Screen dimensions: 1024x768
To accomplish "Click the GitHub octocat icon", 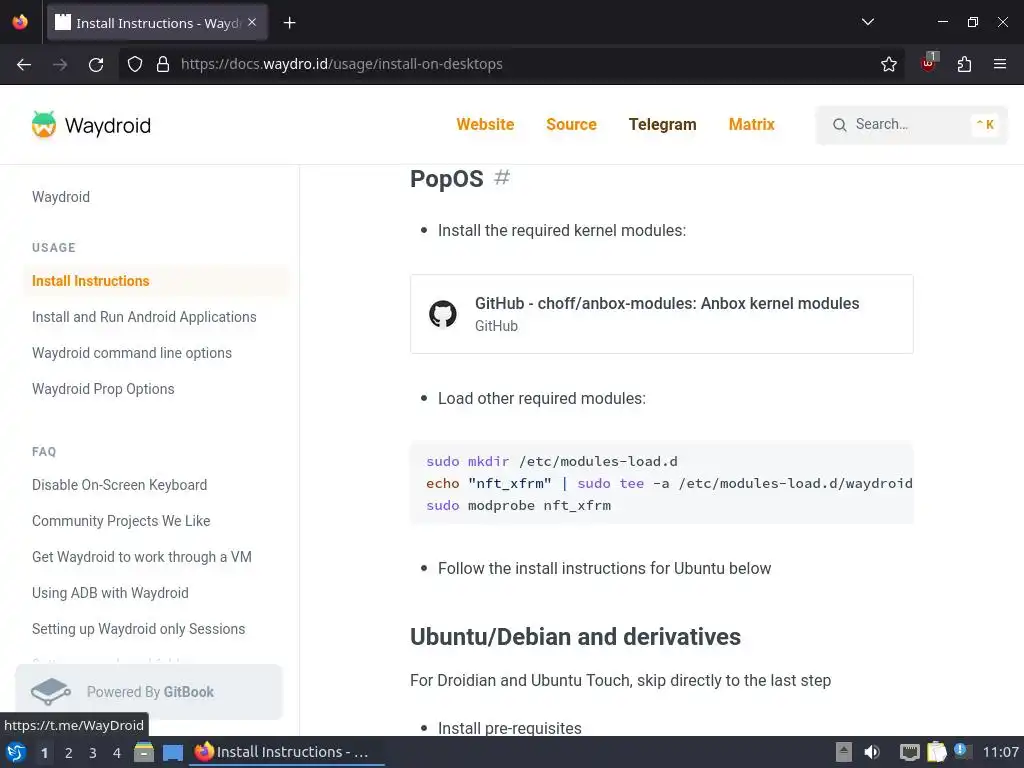I will [443, 314].
